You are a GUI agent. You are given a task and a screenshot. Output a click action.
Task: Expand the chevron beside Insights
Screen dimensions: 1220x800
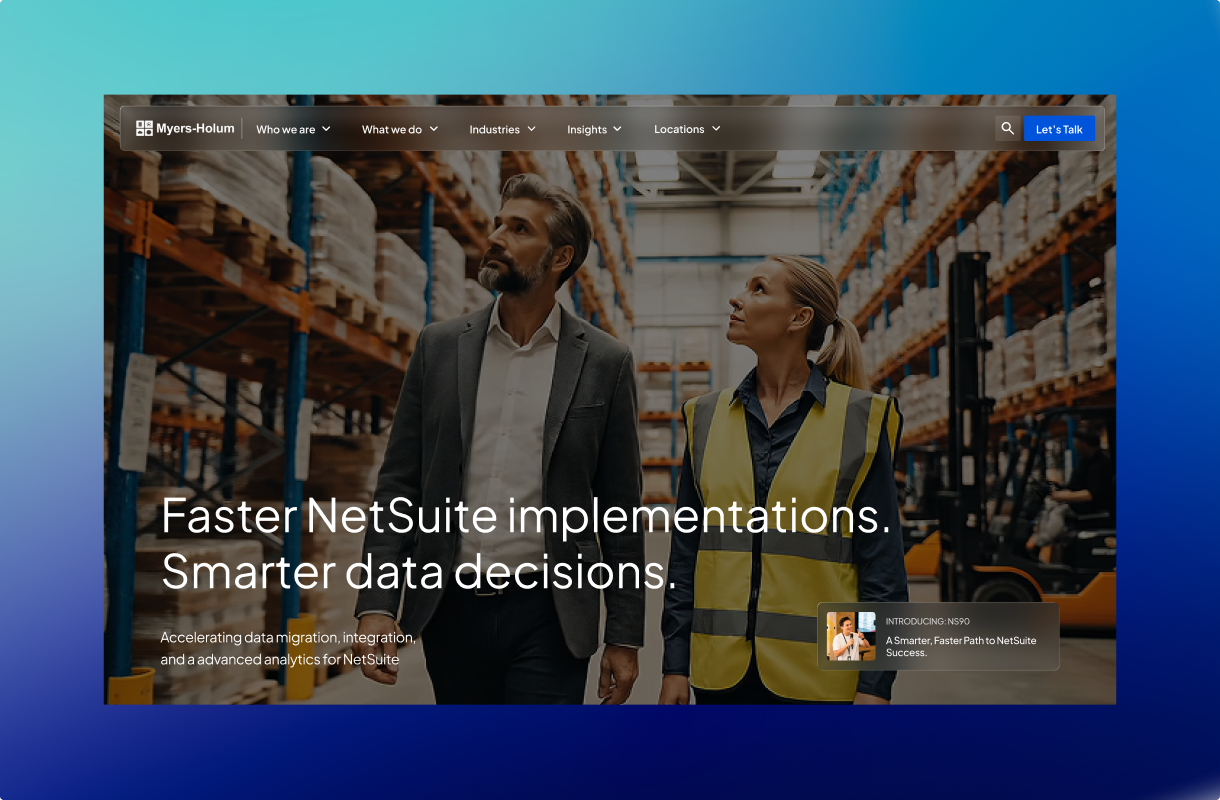pyautogui.click(x=618, y=129)
